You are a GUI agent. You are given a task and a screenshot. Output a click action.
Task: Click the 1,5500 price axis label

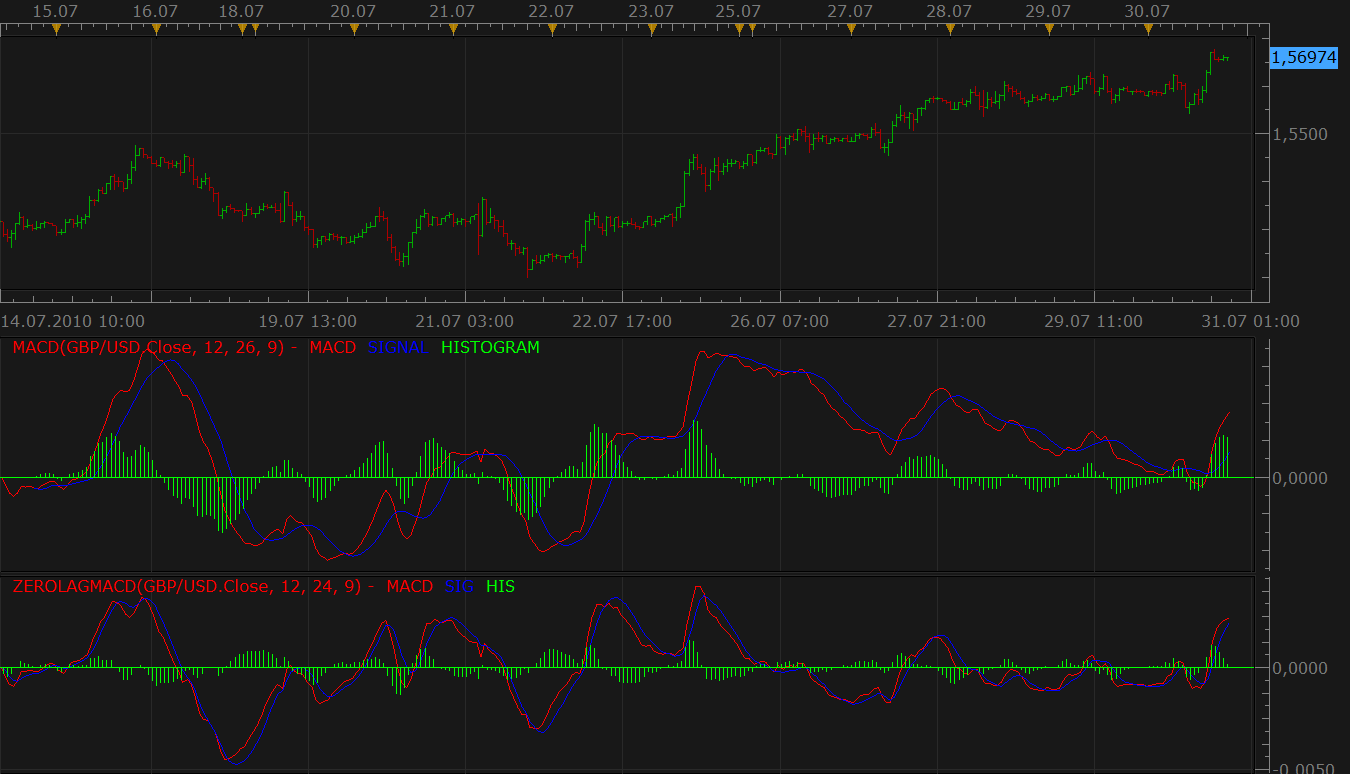coord(1299,133)
